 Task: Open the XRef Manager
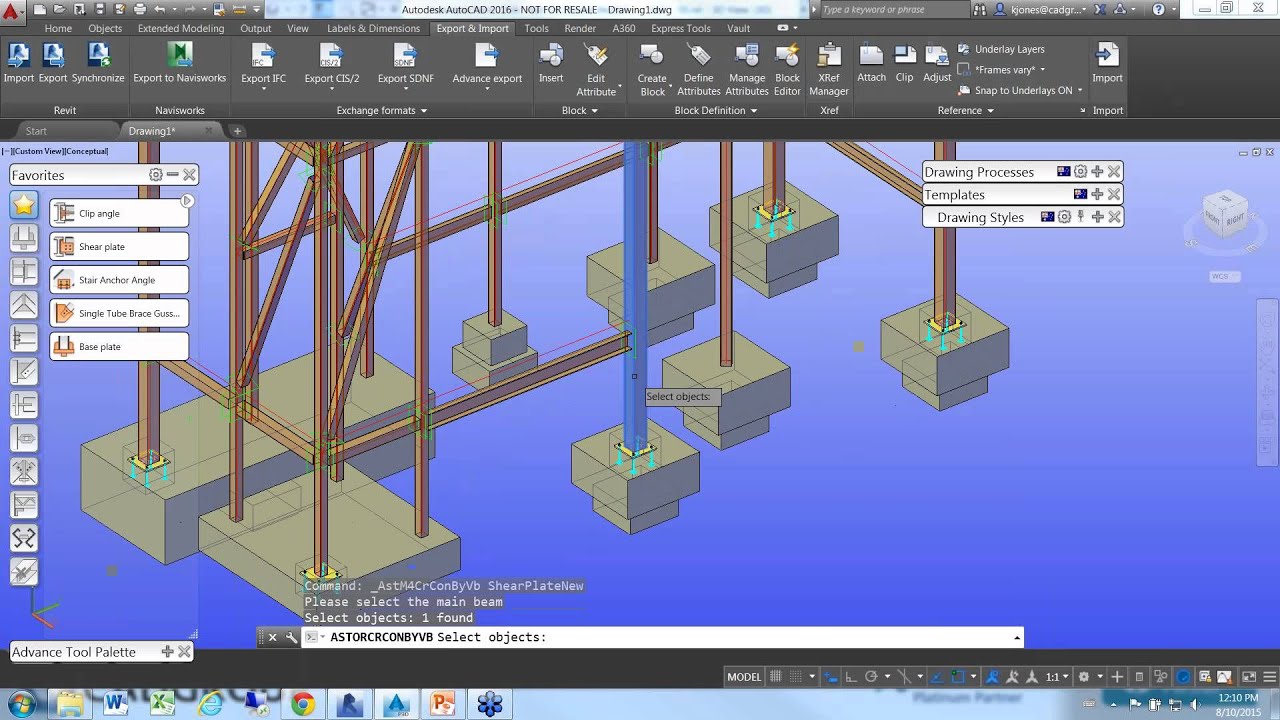829,70
